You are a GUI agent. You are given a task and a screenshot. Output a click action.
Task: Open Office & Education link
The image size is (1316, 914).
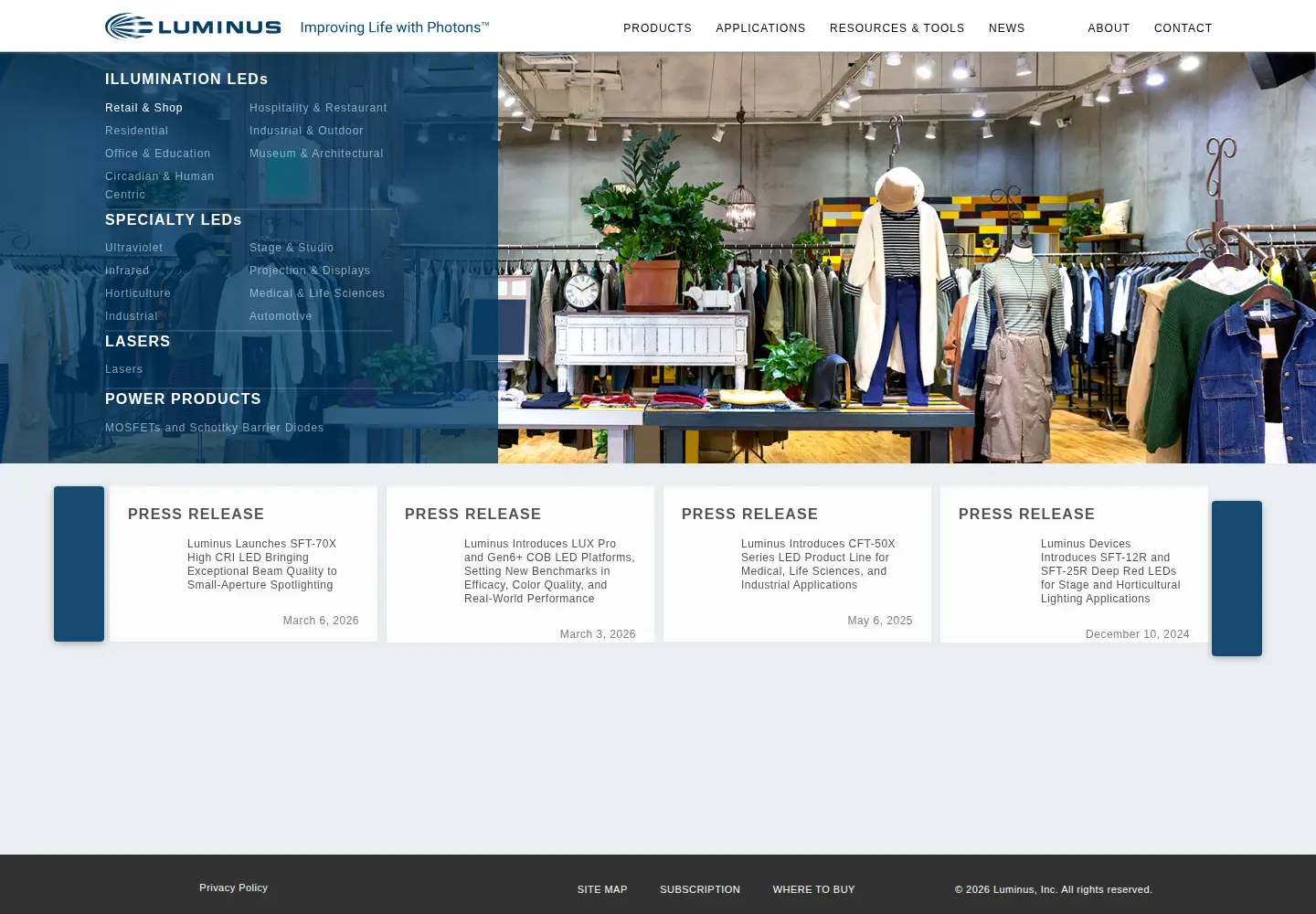point(157,154)
